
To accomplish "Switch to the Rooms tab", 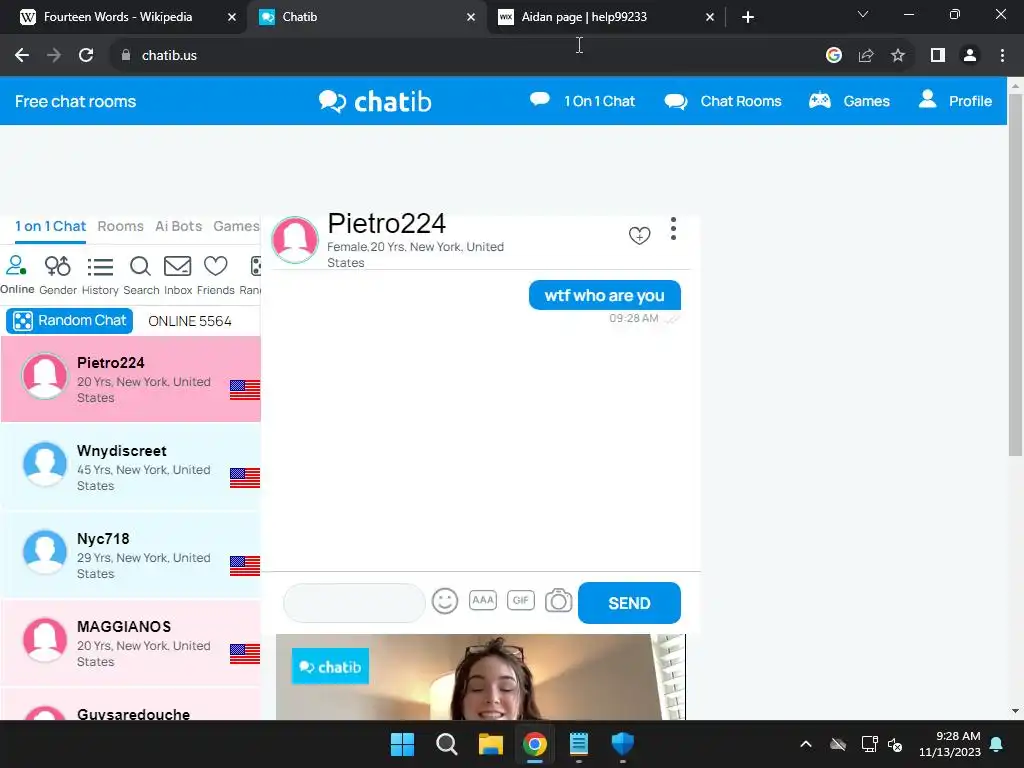I will point(120,226).
